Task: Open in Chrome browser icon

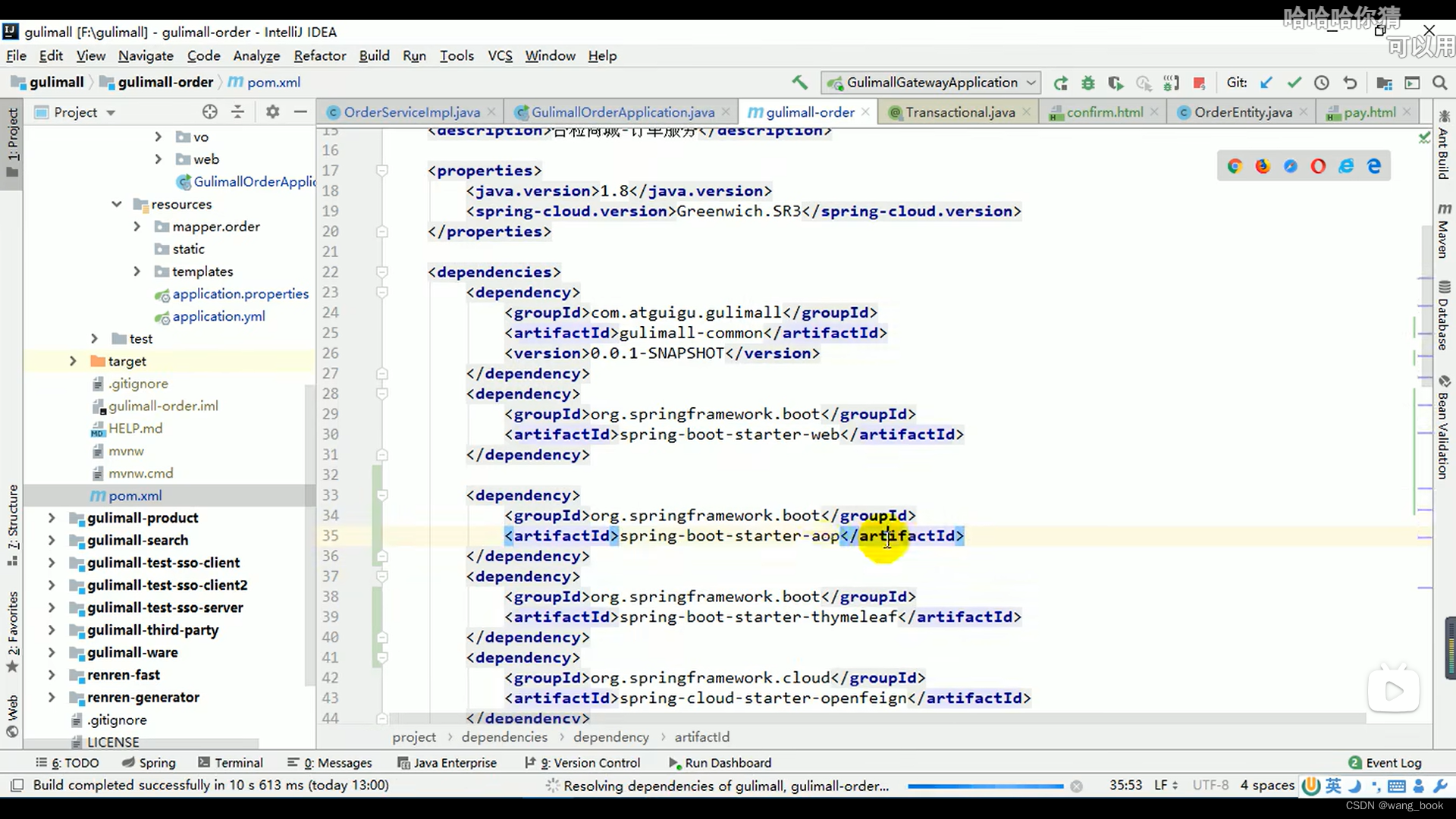Action: (x=1235, y=166)
